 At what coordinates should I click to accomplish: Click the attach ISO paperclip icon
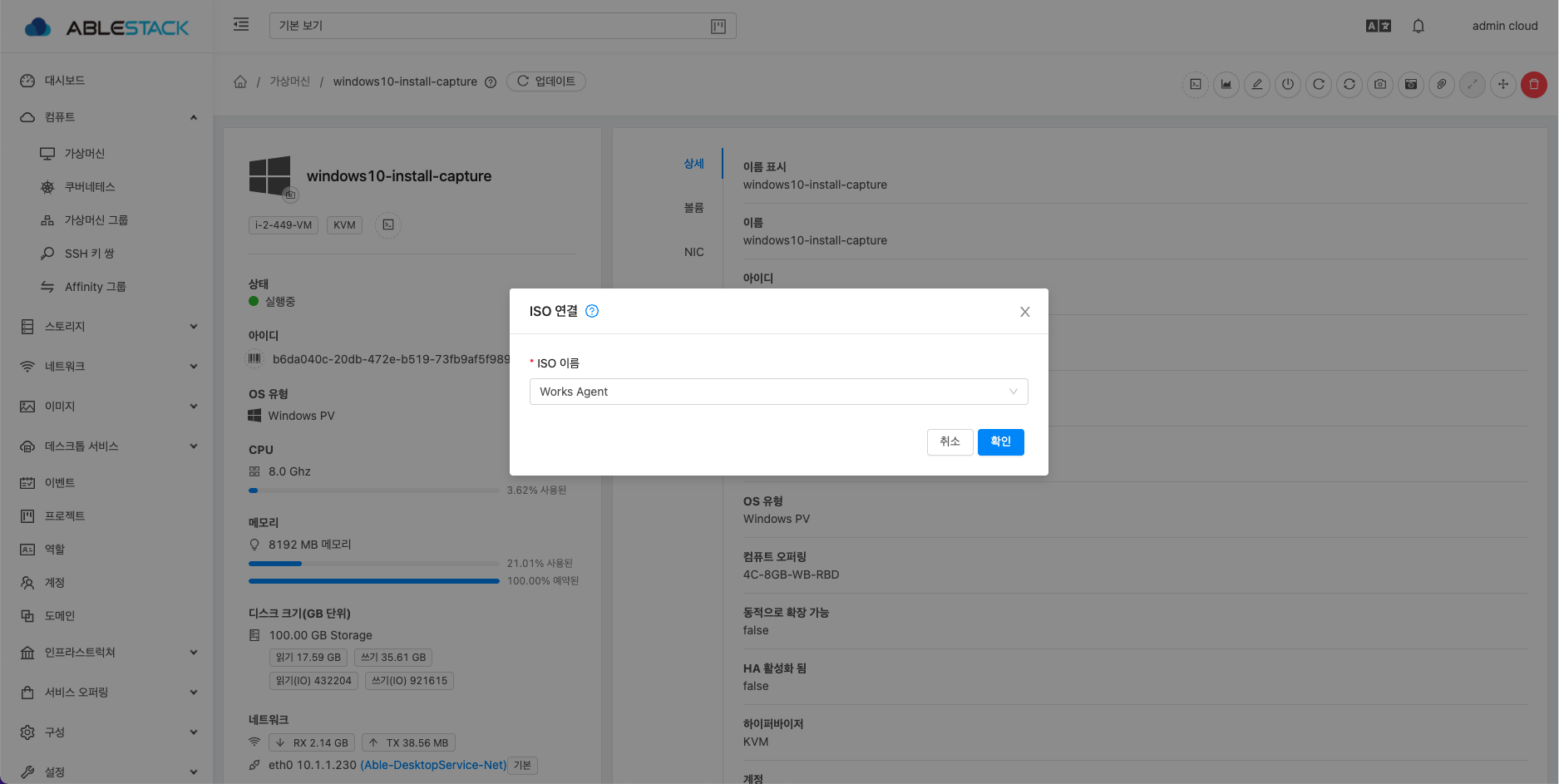click(x=1441, y=84)
